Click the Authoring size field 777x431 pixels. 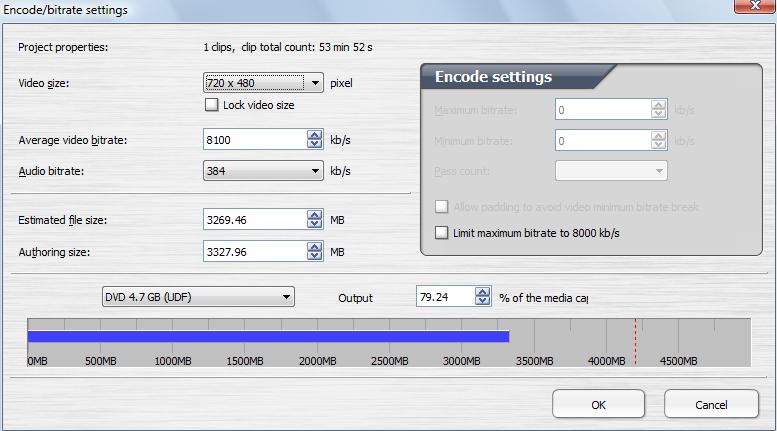(x=255, y=251)
